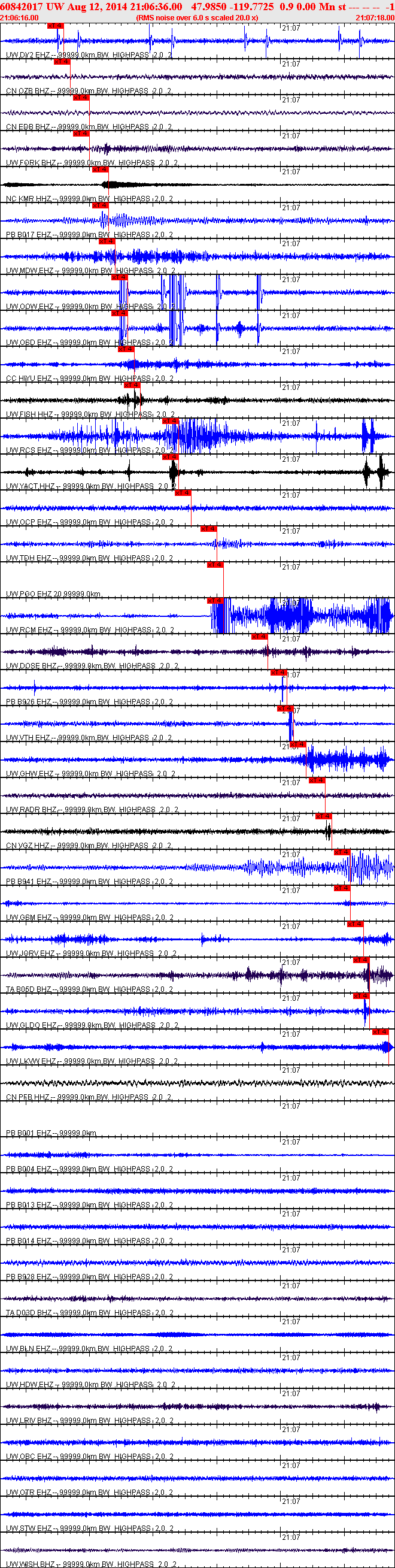Select red pick flag on PB.B941 trace
This screenshot has width=395, height=1568.
(x=342, y=852)
